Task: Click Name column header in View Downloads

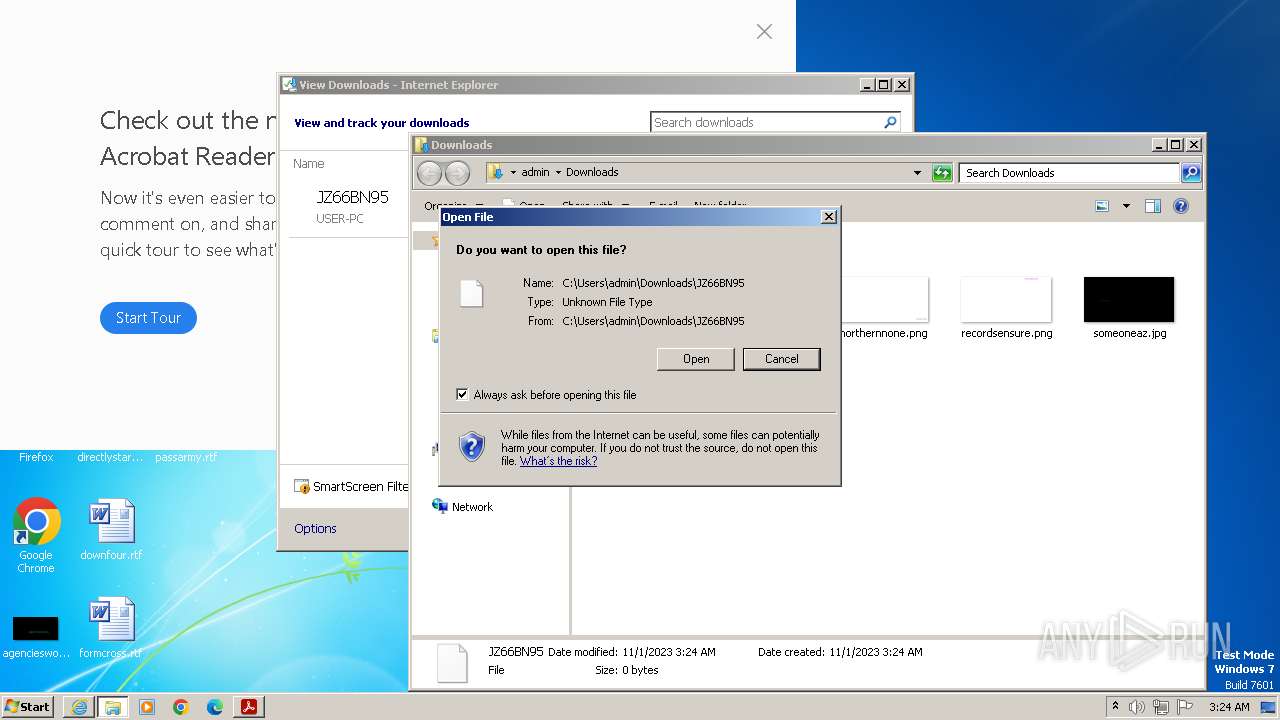Action: point(309,164)
